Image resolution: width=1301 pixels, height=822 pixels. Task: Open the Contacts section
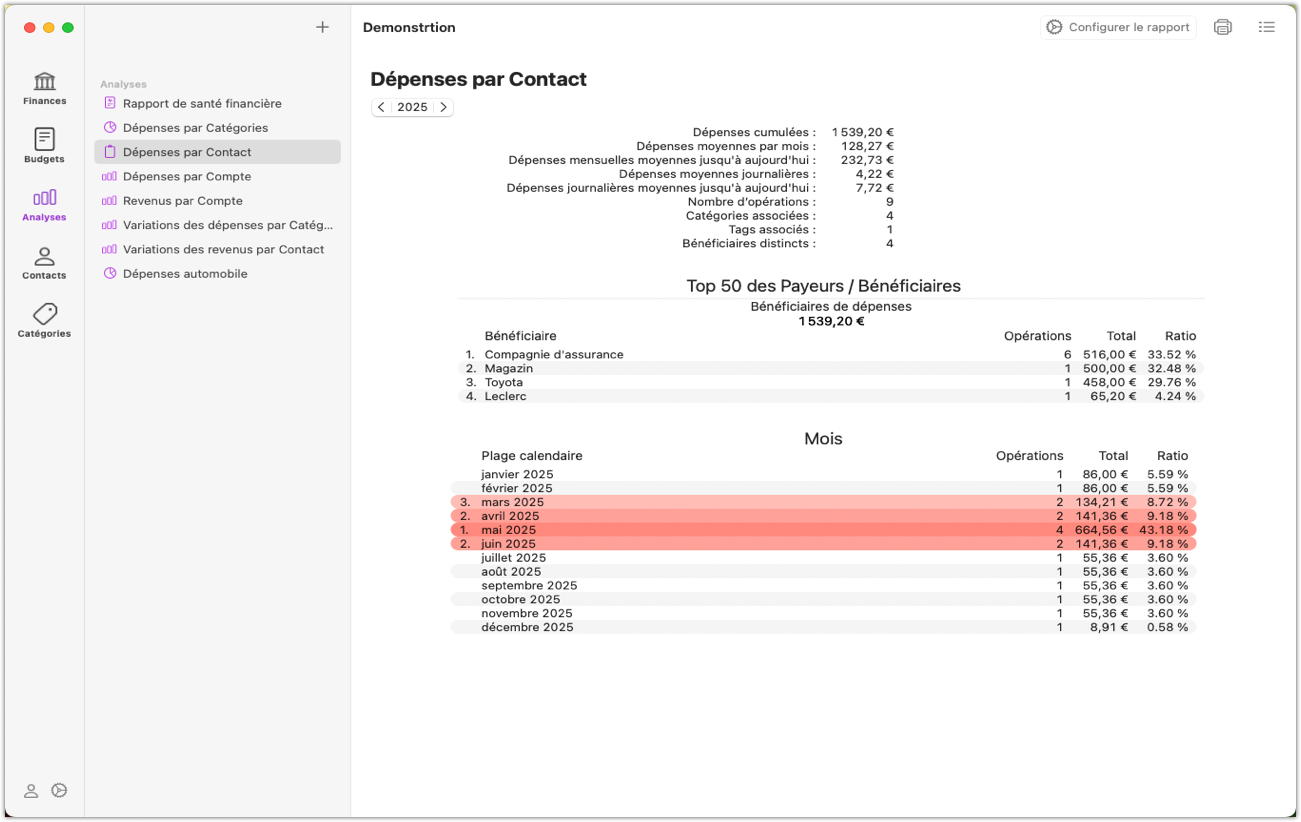click(x=45, y=263)
